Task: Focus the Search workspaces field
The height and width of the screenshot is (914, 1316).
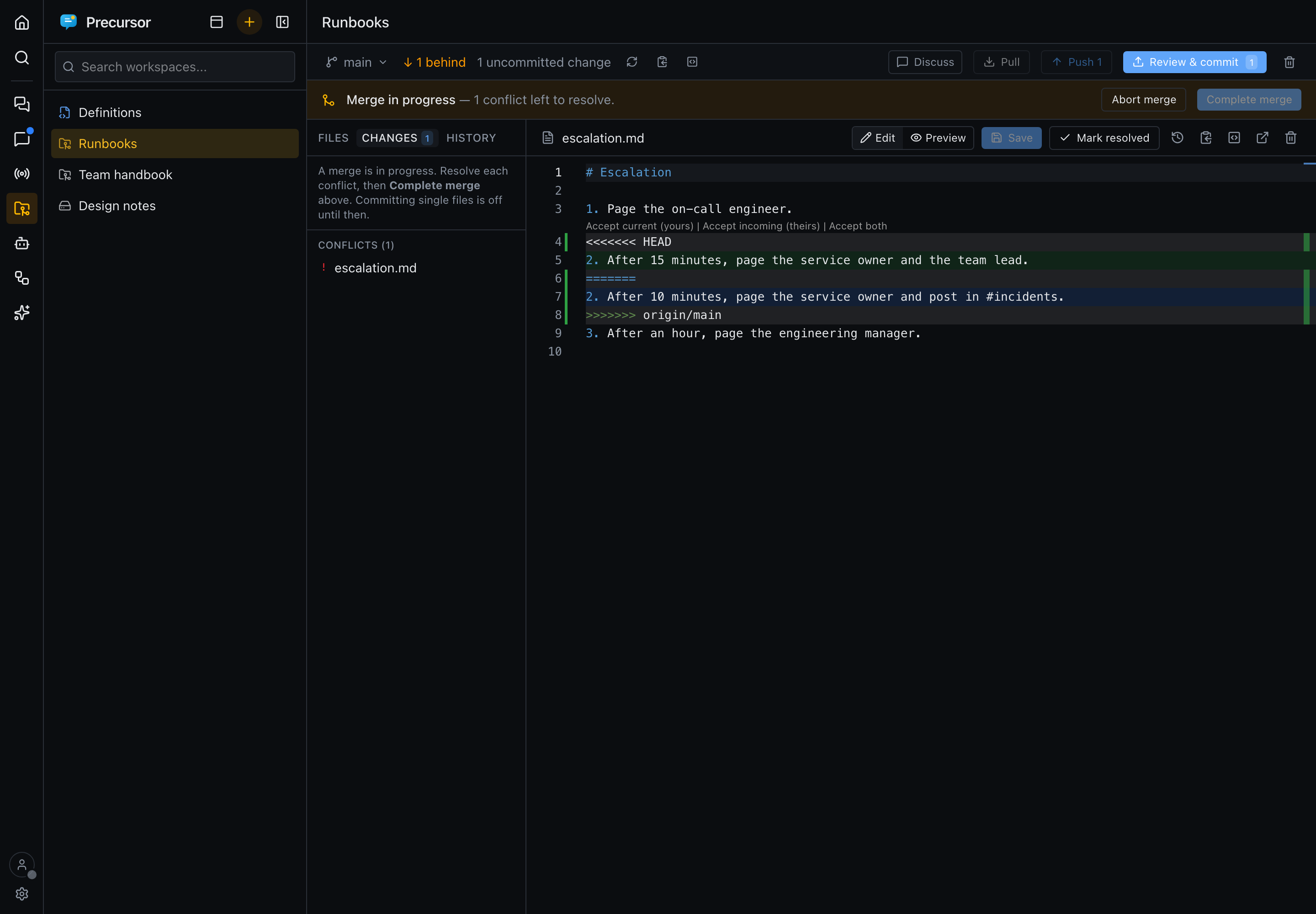Action: [x=175, y=66]
